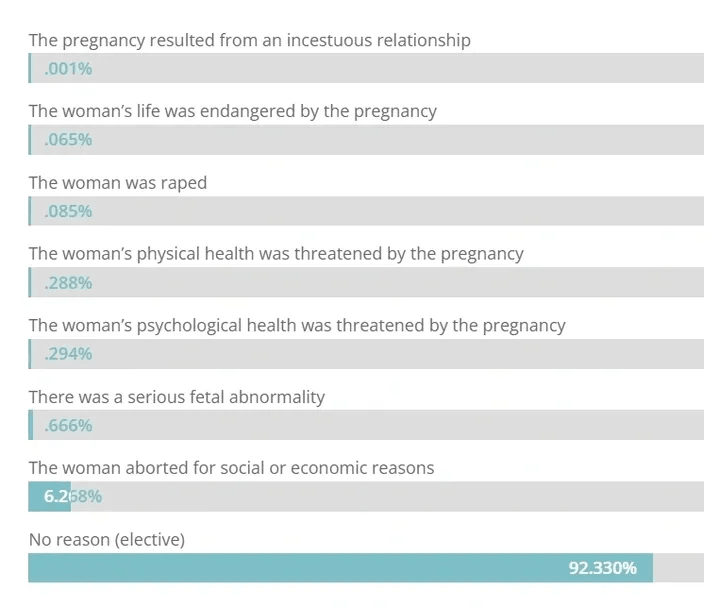
Task: Click the gray track of the incestuous relationship bar
Action: (x=400, y=68)
